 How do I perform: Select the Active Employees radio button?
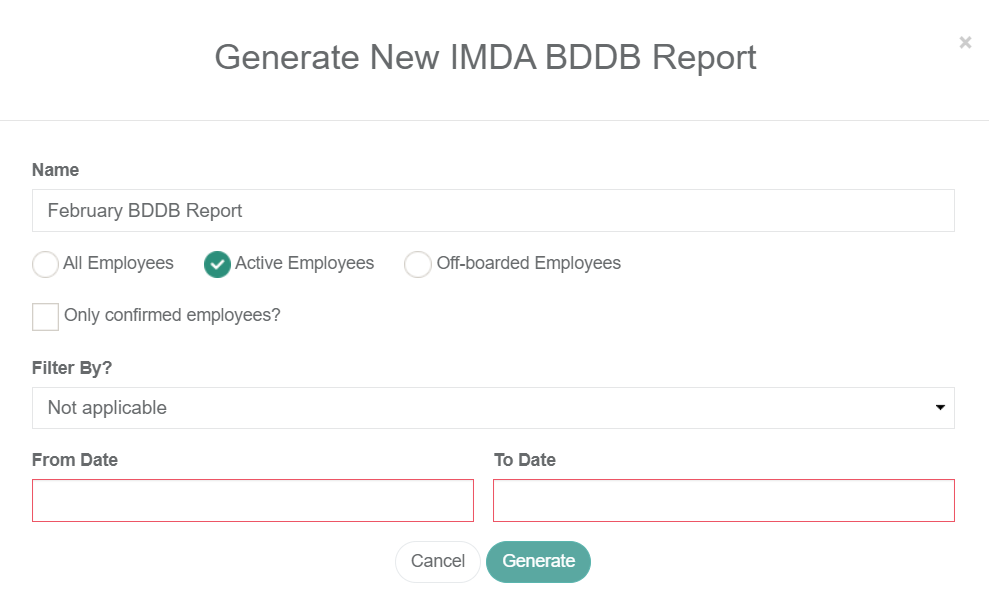(x=217, y=264)
